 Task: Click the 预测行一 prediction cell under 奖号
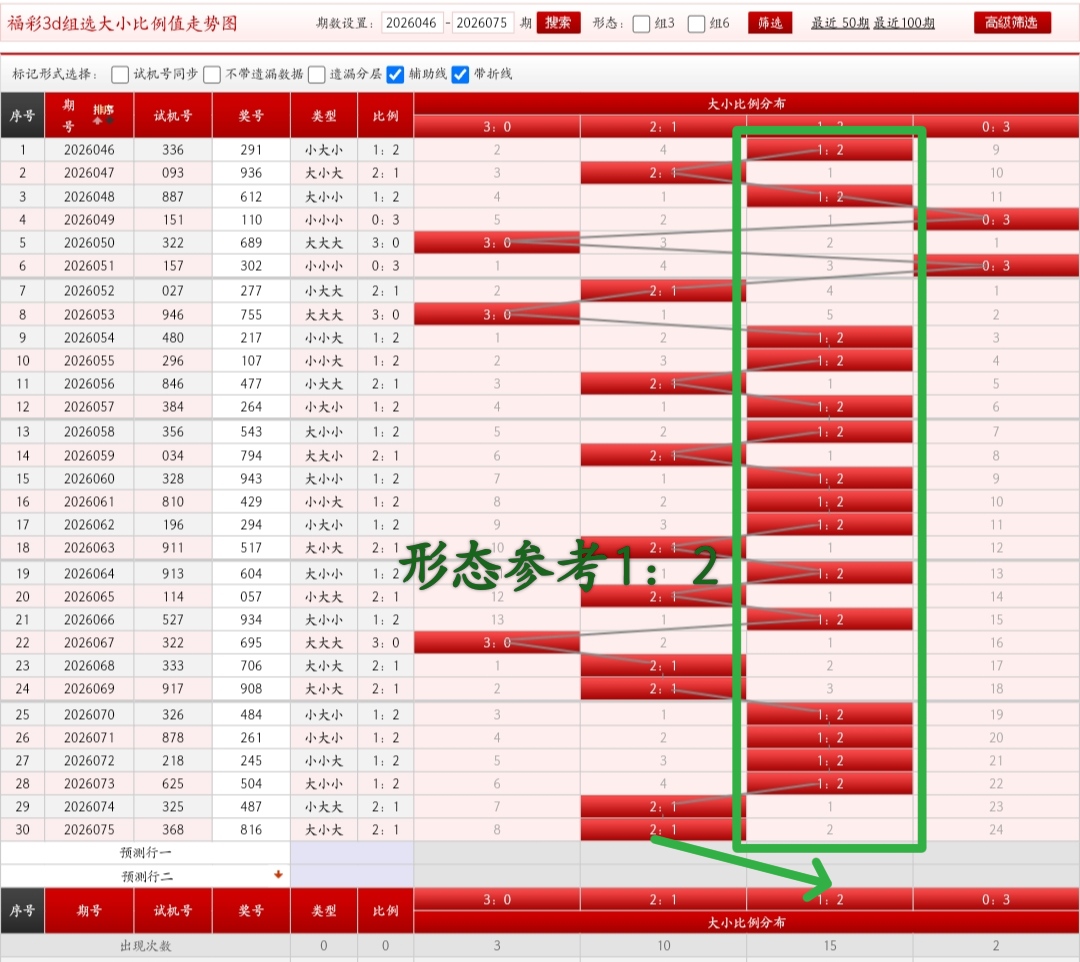(251, 852)
